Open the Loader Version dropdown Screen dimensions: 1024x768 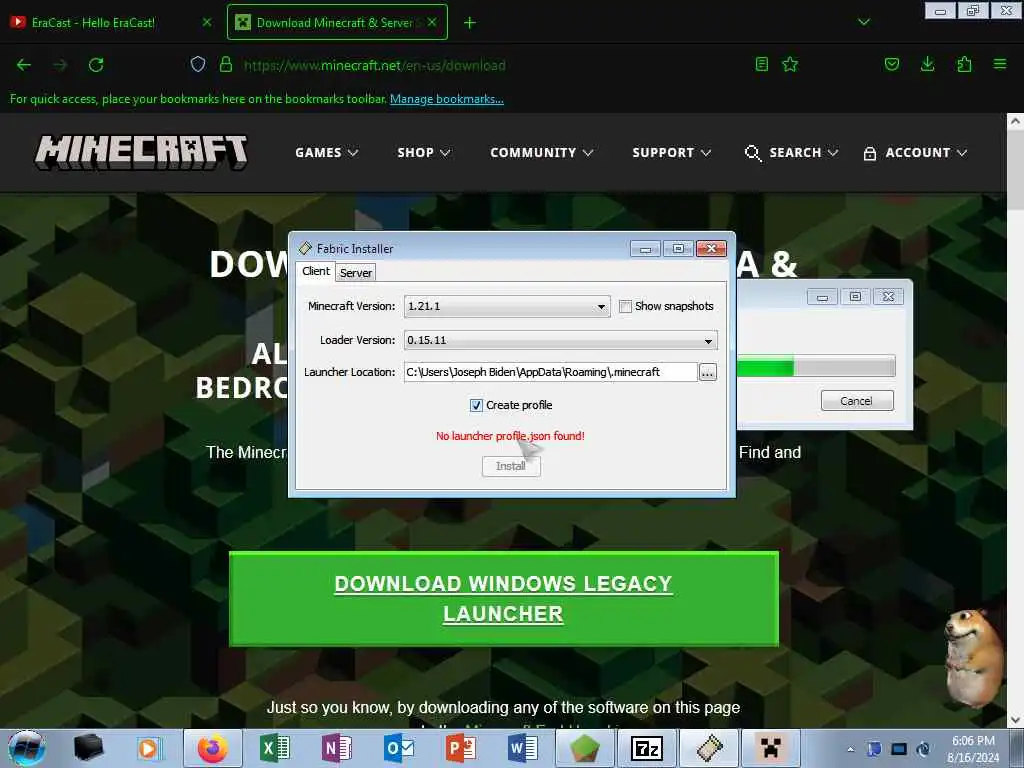[x=560, y=340]
